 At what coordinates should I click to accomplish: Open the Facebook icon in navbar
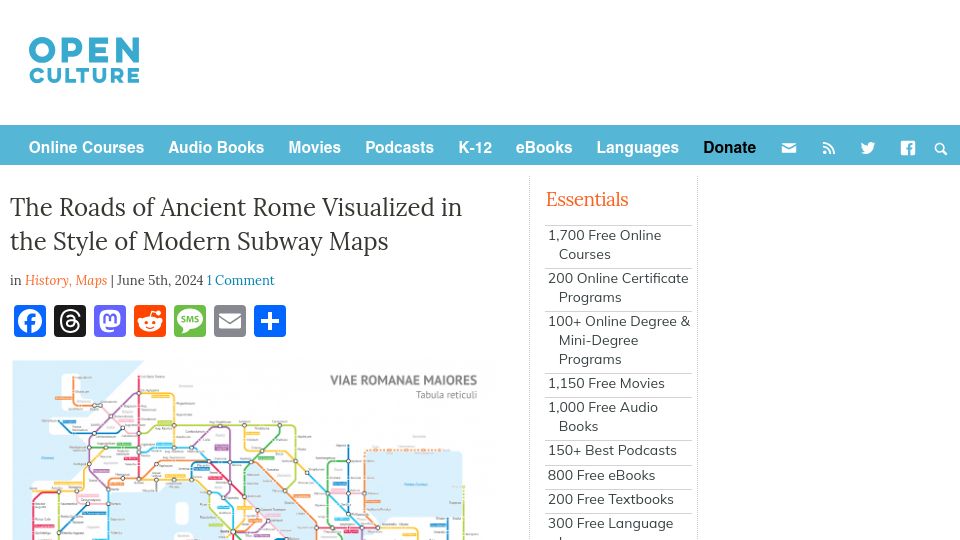907,148
